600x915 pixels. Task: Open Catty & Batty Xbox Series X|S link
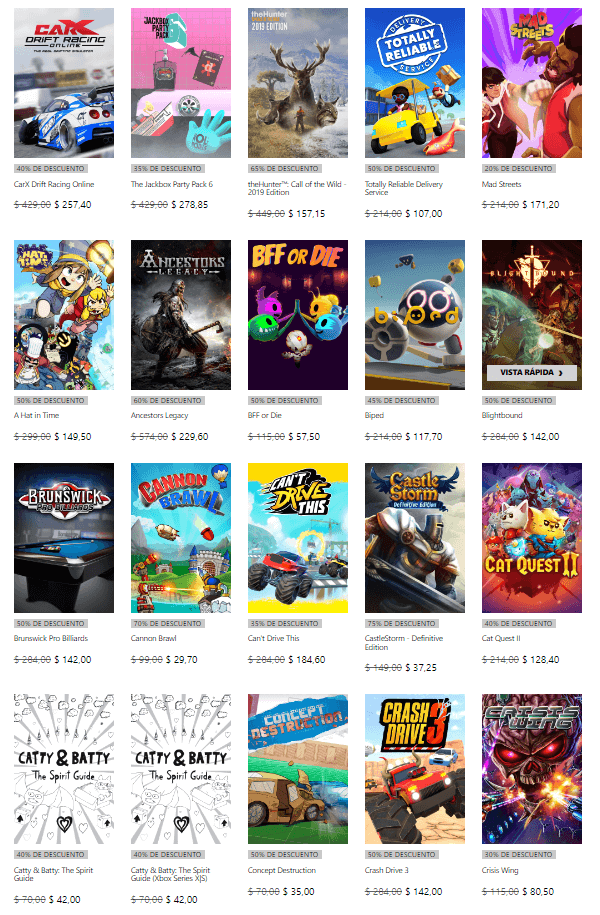[170, 874]
